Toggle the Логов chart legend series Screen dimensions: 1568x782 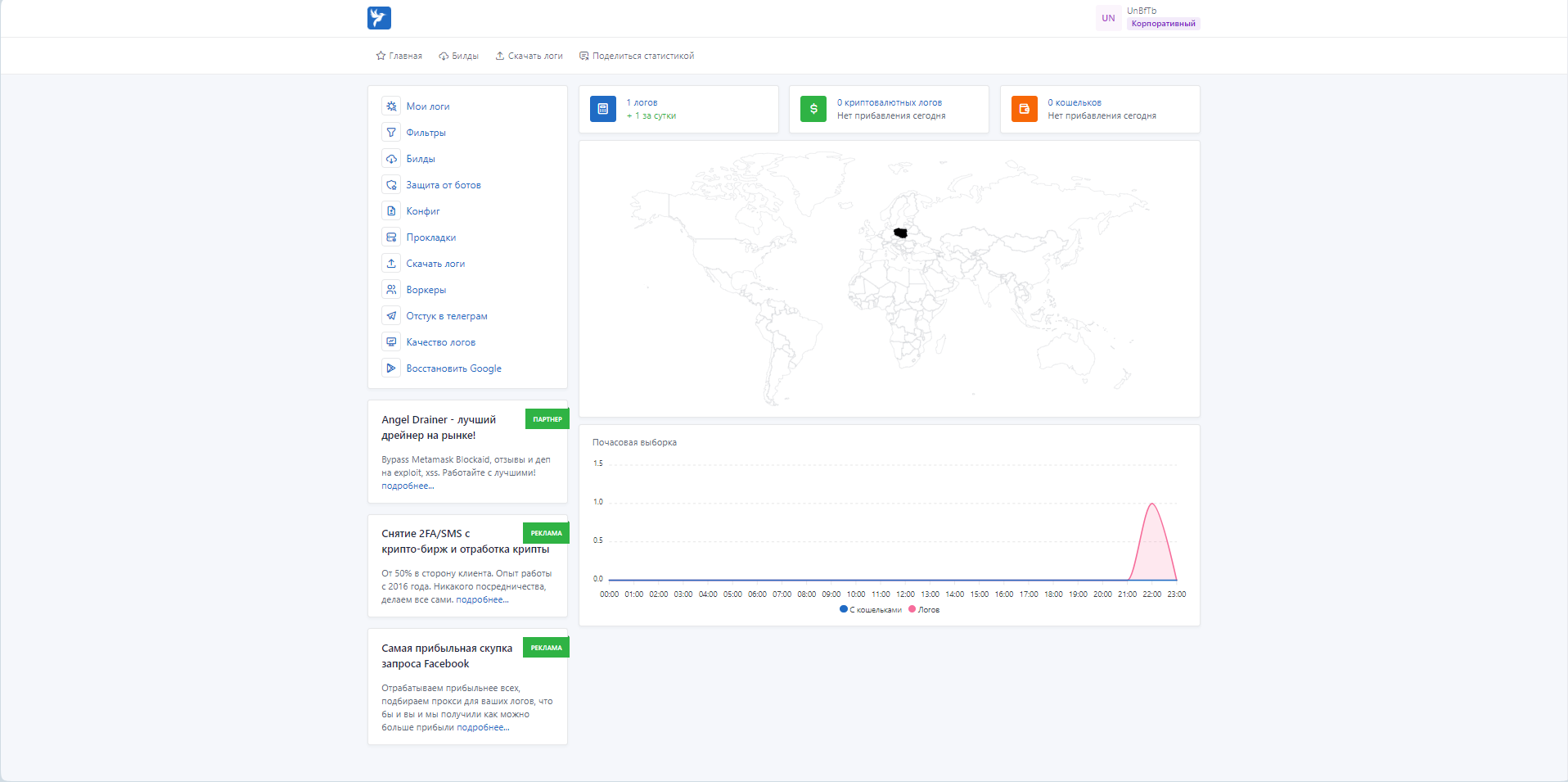(x=924, y=609)
